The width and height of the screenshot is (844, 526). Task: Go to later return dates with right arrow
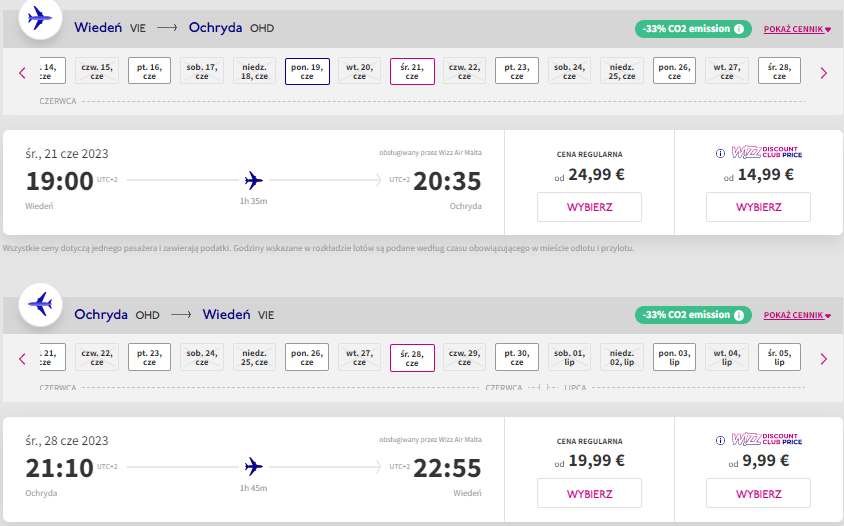824,359
